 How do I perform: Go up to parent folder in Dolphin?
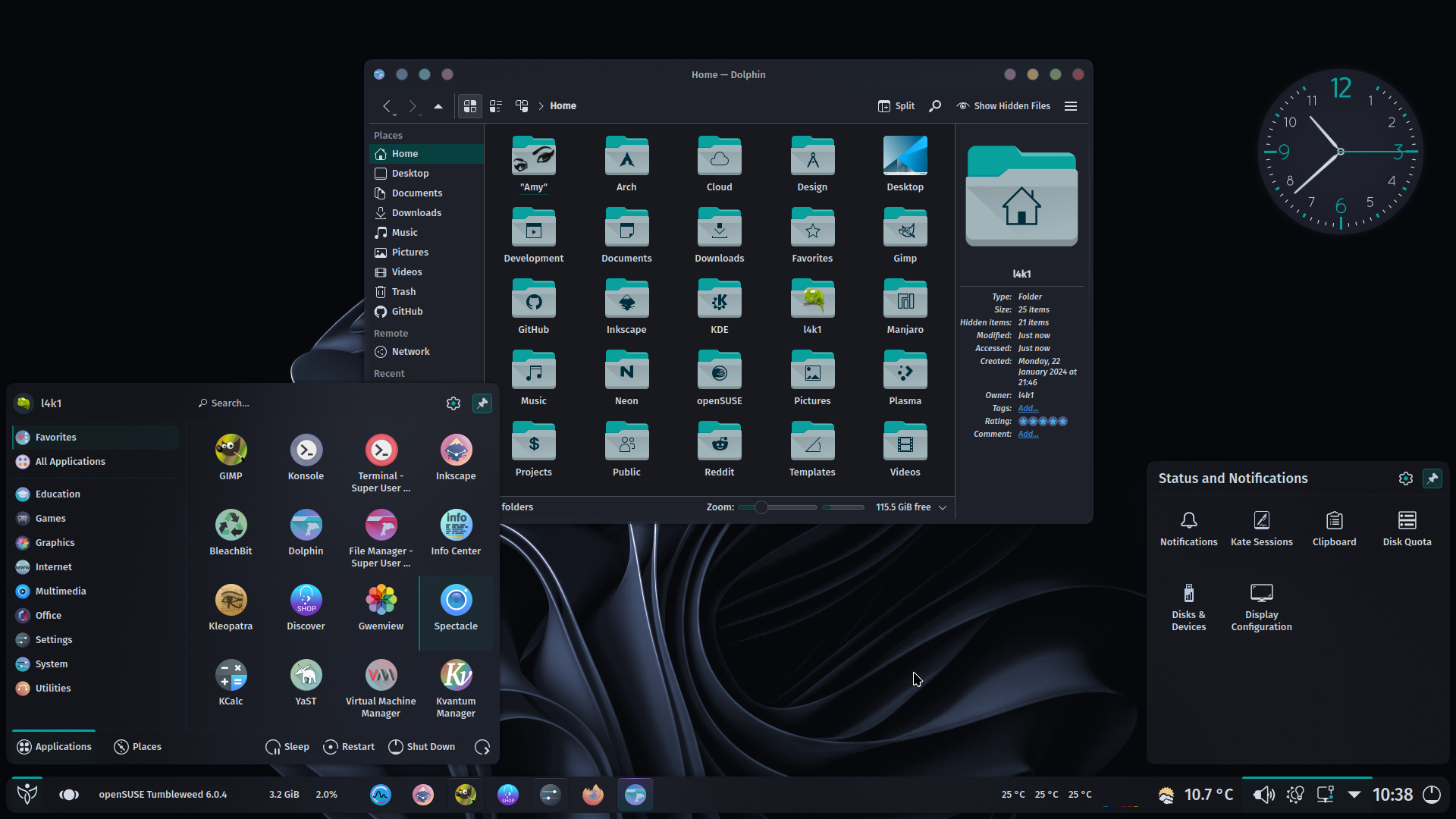click(x=438, y=106)
